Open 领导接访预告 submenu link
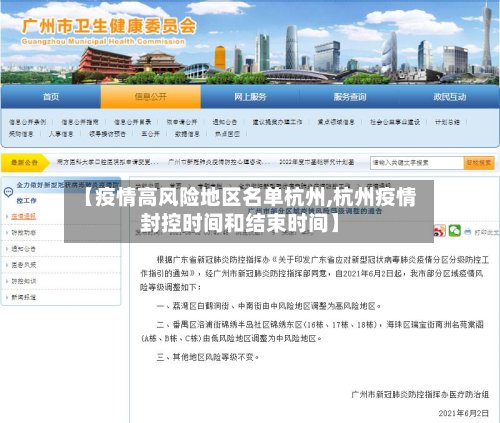This screenshot has height=423, width=500. tap(107, 134)
